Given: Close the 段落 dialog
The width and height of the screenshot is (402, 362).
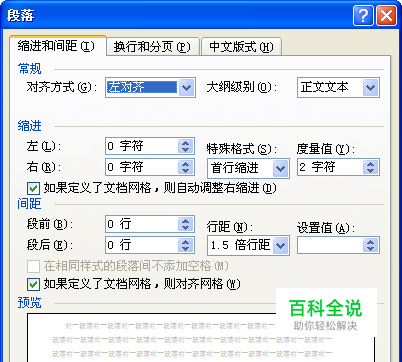Looking at the screenshot, I should point(387,16).
